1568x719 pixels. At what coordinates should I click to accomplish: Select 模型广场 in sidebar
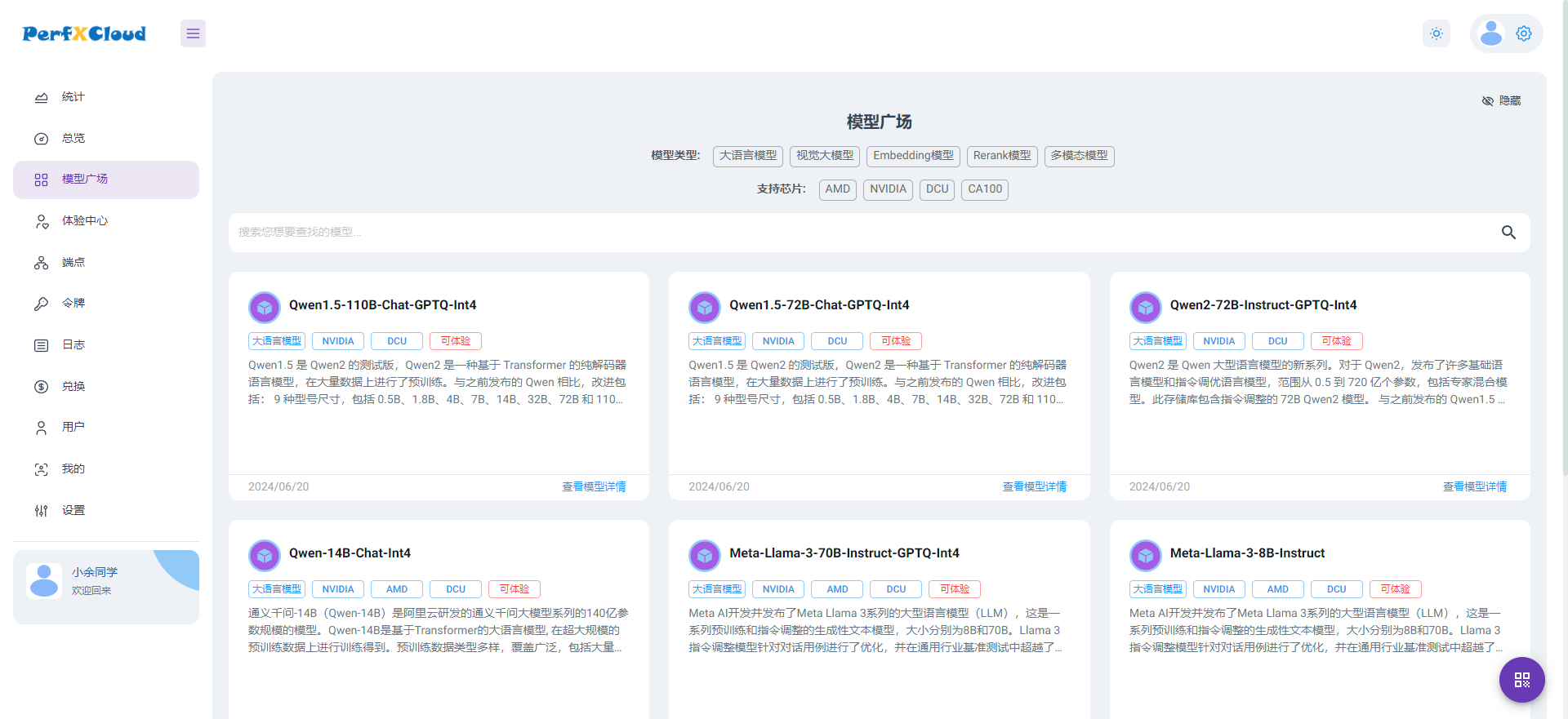pos(106,180)
